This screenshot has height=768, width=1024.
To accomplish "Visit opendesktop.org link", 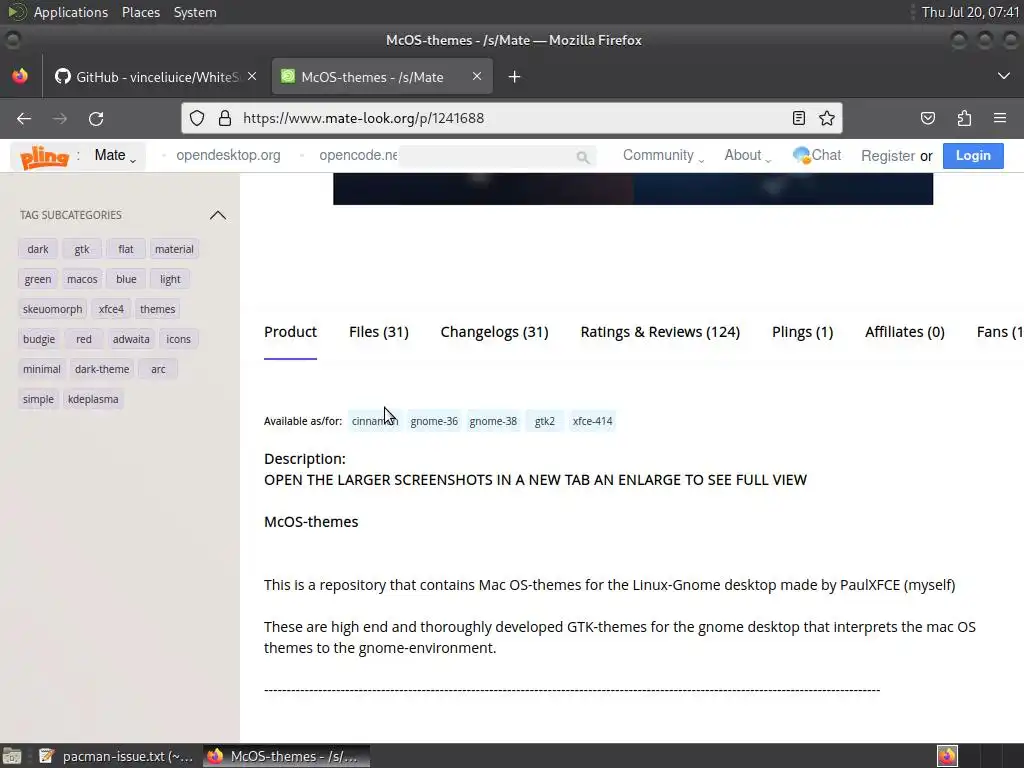I will click(228, 155).
